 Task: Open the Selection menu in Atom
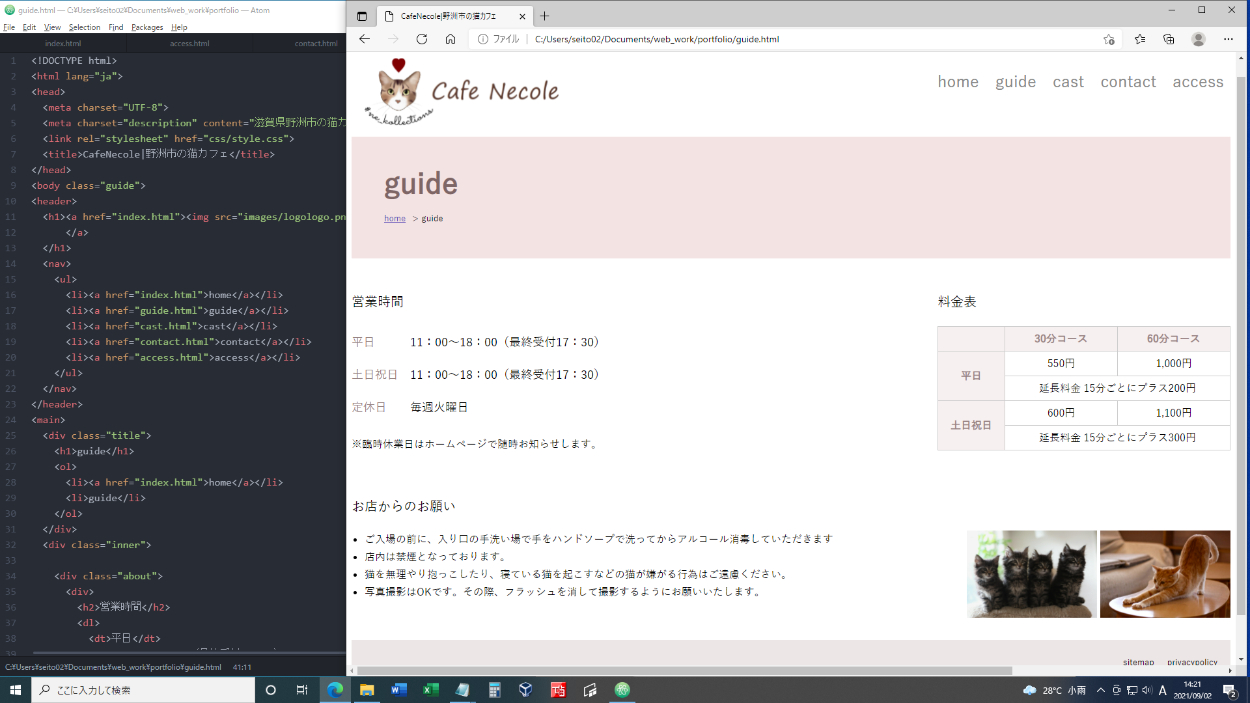tap(84, 27)
